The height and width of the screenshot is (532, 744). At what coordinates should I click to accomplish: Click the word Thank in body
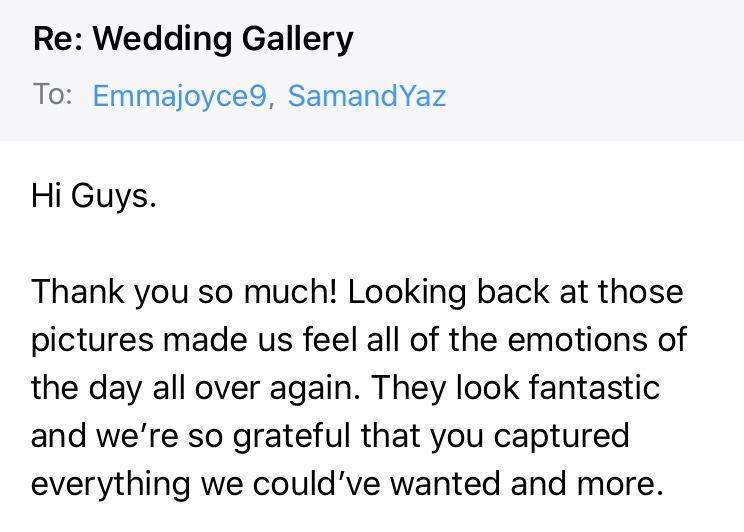pyautogui.click(x=78, y=291)
